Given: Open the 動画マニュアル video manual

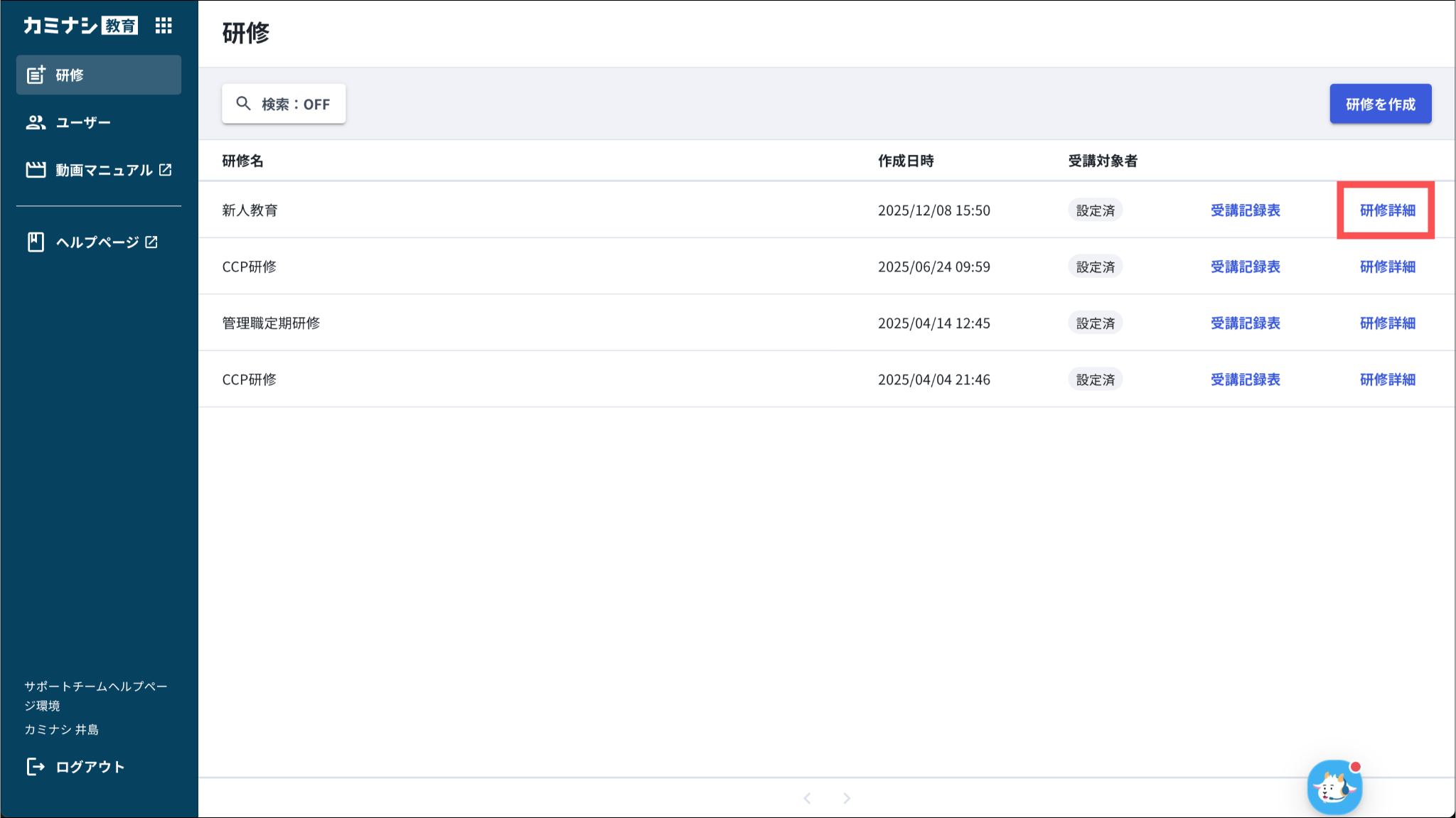Looking at the screenshot, I should click(104, 170).
